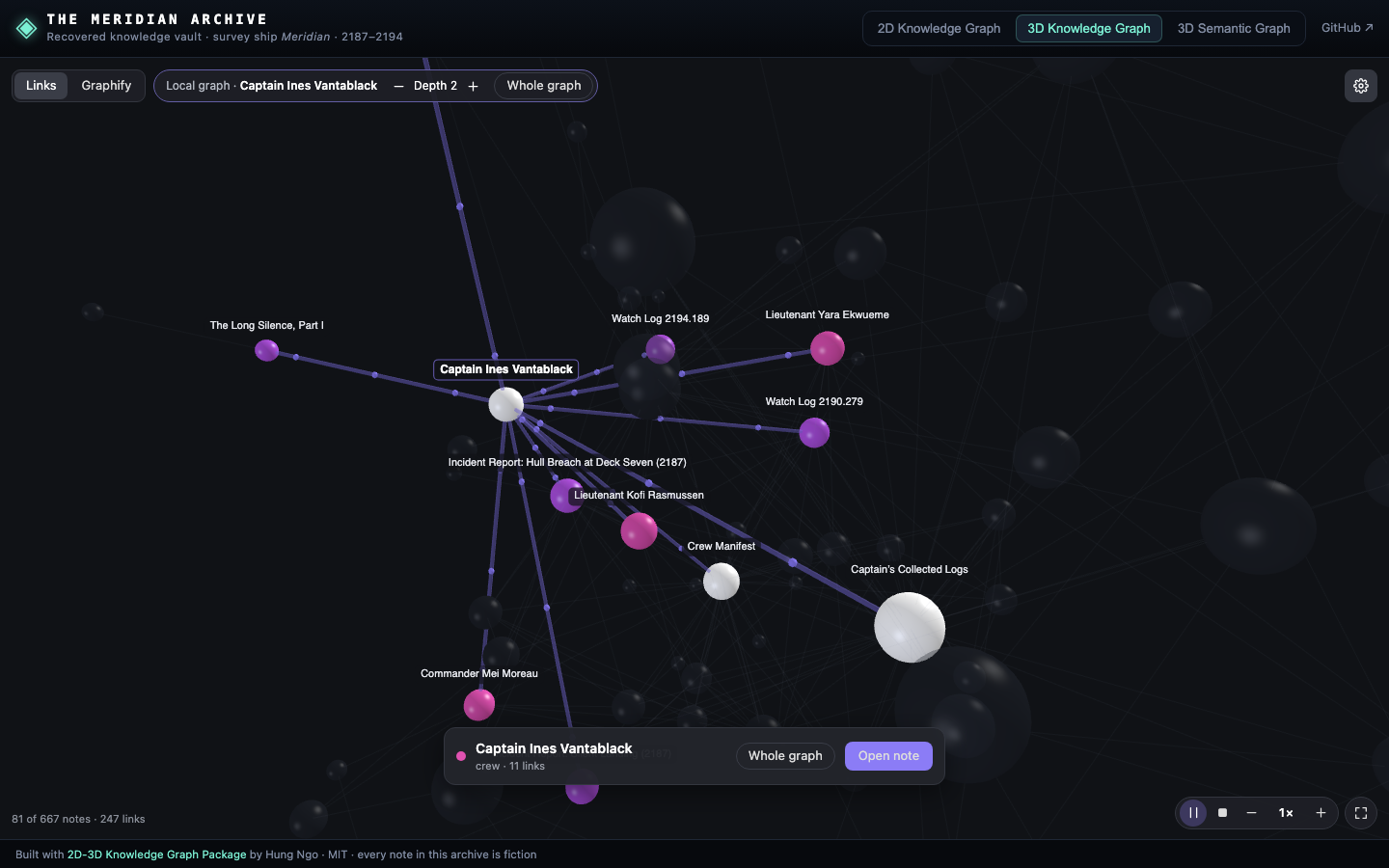The width and height of the screenshot is (1389, 868).
Task: Click the 1x speed indicator
Action: pos(1286,813)
